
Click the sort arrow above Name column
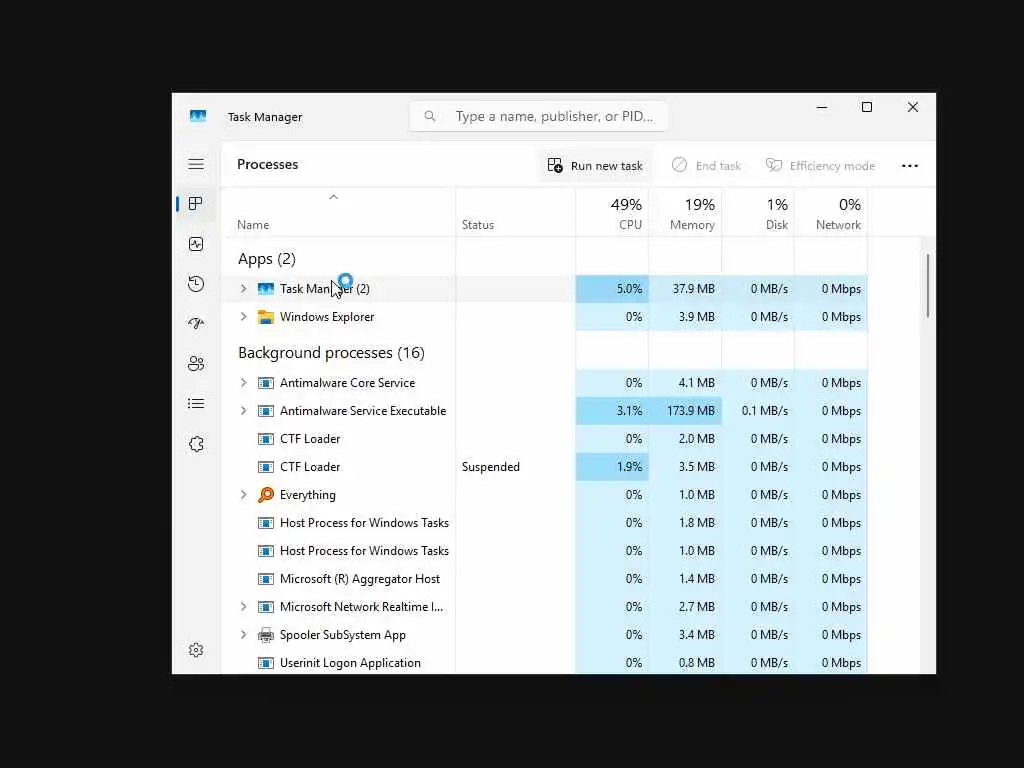(x=333, y=197)
